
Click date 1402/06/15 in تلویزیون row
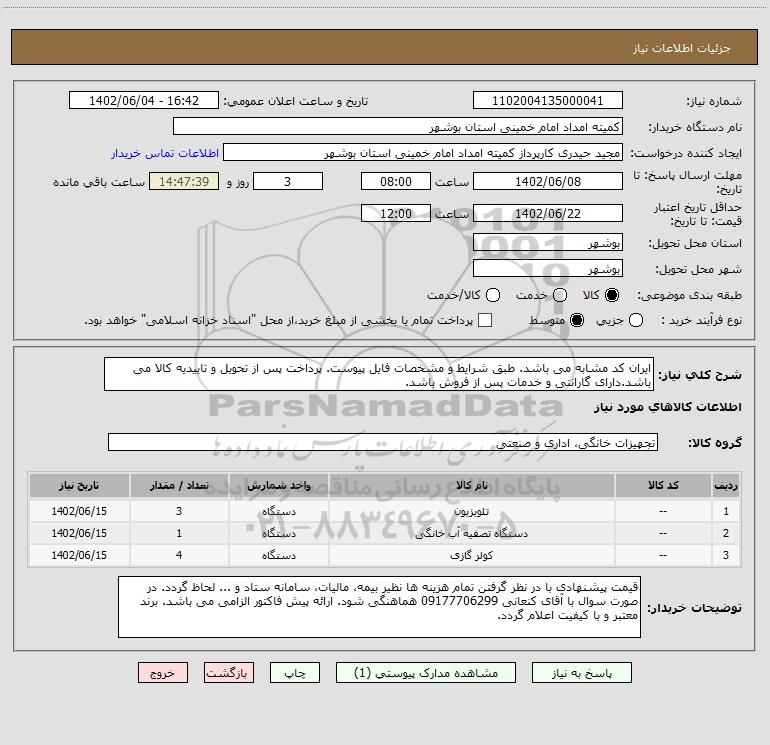(x=79, y=511)
